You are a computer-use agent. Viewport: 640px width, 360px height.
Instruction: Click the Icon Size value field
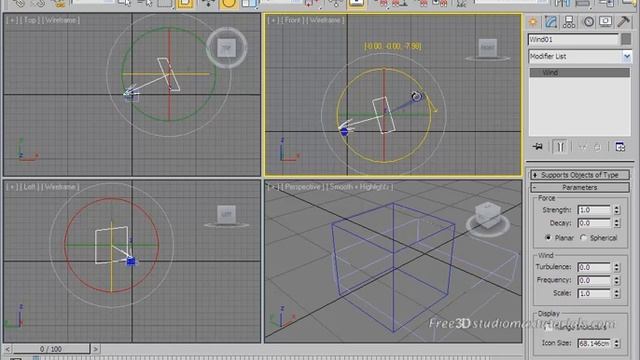[x=594, y=343]
